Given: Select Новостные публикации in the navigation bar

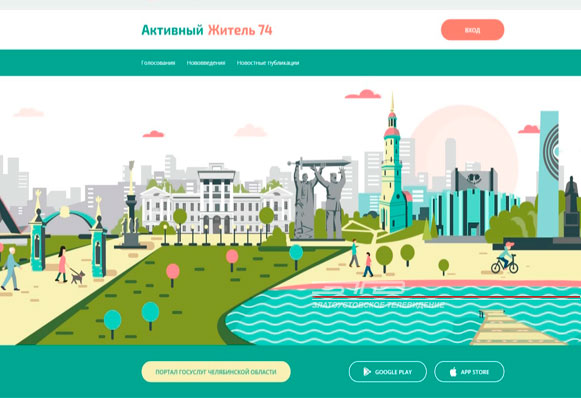Looking at the screenshot, I should click(x=268, y=63).
